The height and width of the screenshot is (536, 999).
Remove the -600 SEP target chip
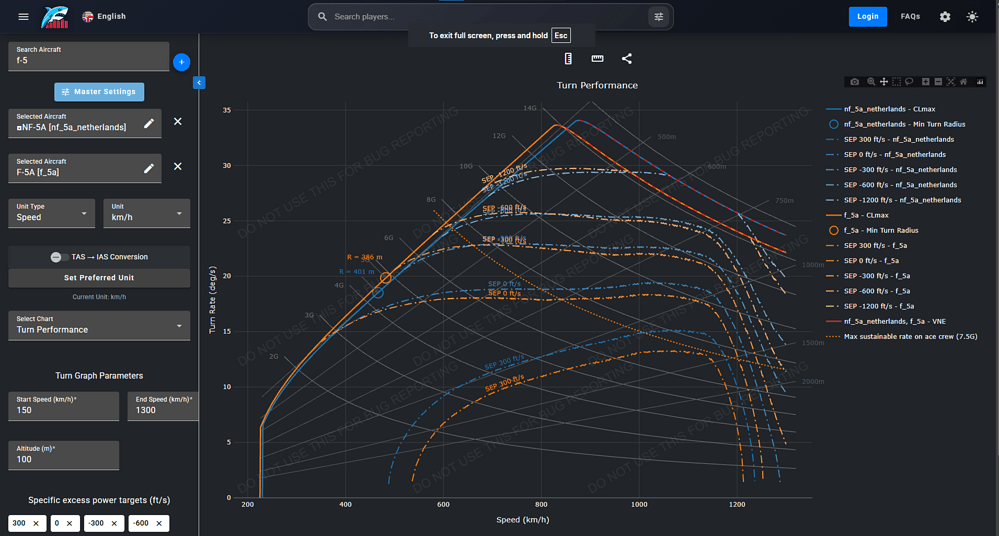pyautogui.click(x=159, y=523)
